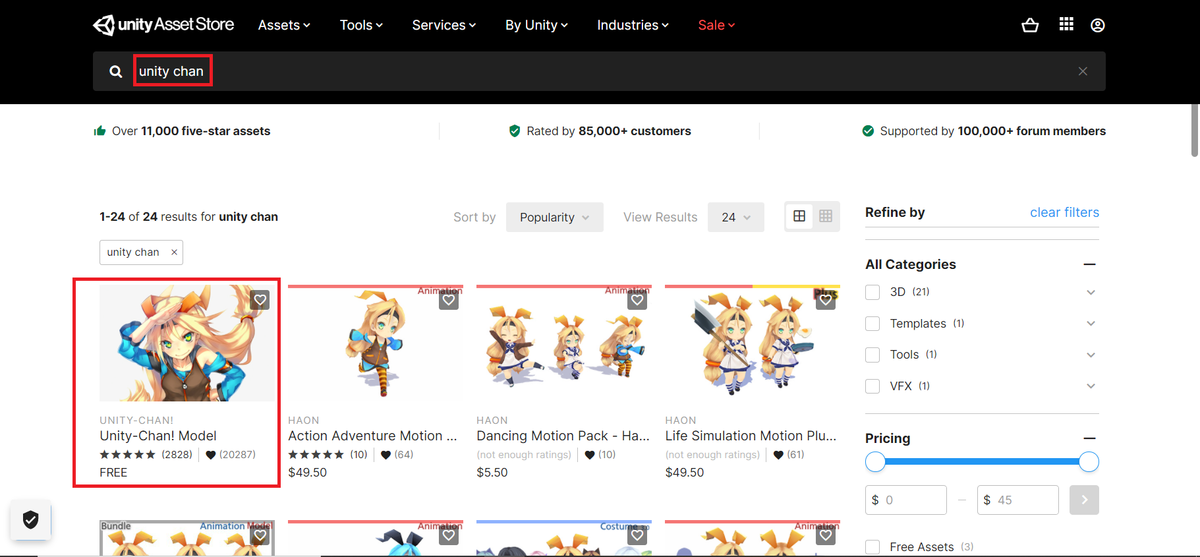The height and width of the screenshot is (557, 1200).
Task: Click the search magnifier icon
Action: (116, 72)
